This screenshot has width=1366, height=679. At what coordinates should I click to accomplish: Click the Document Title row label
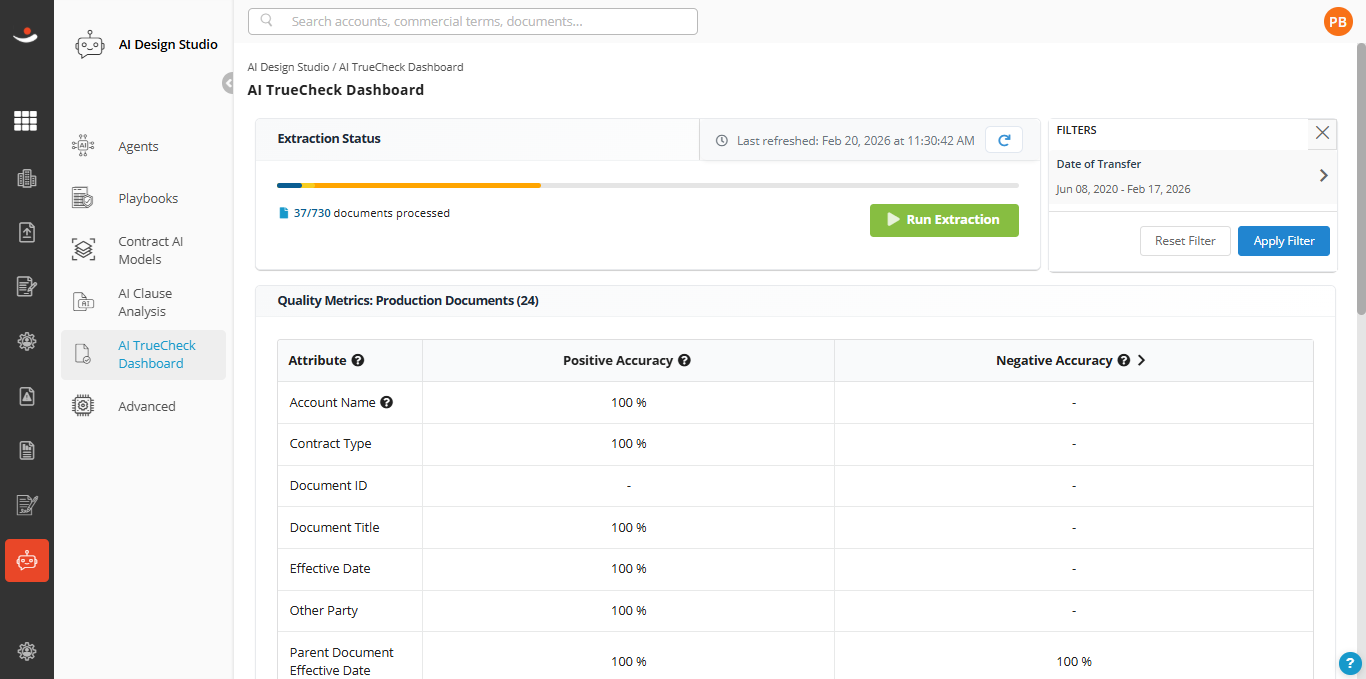334,527
